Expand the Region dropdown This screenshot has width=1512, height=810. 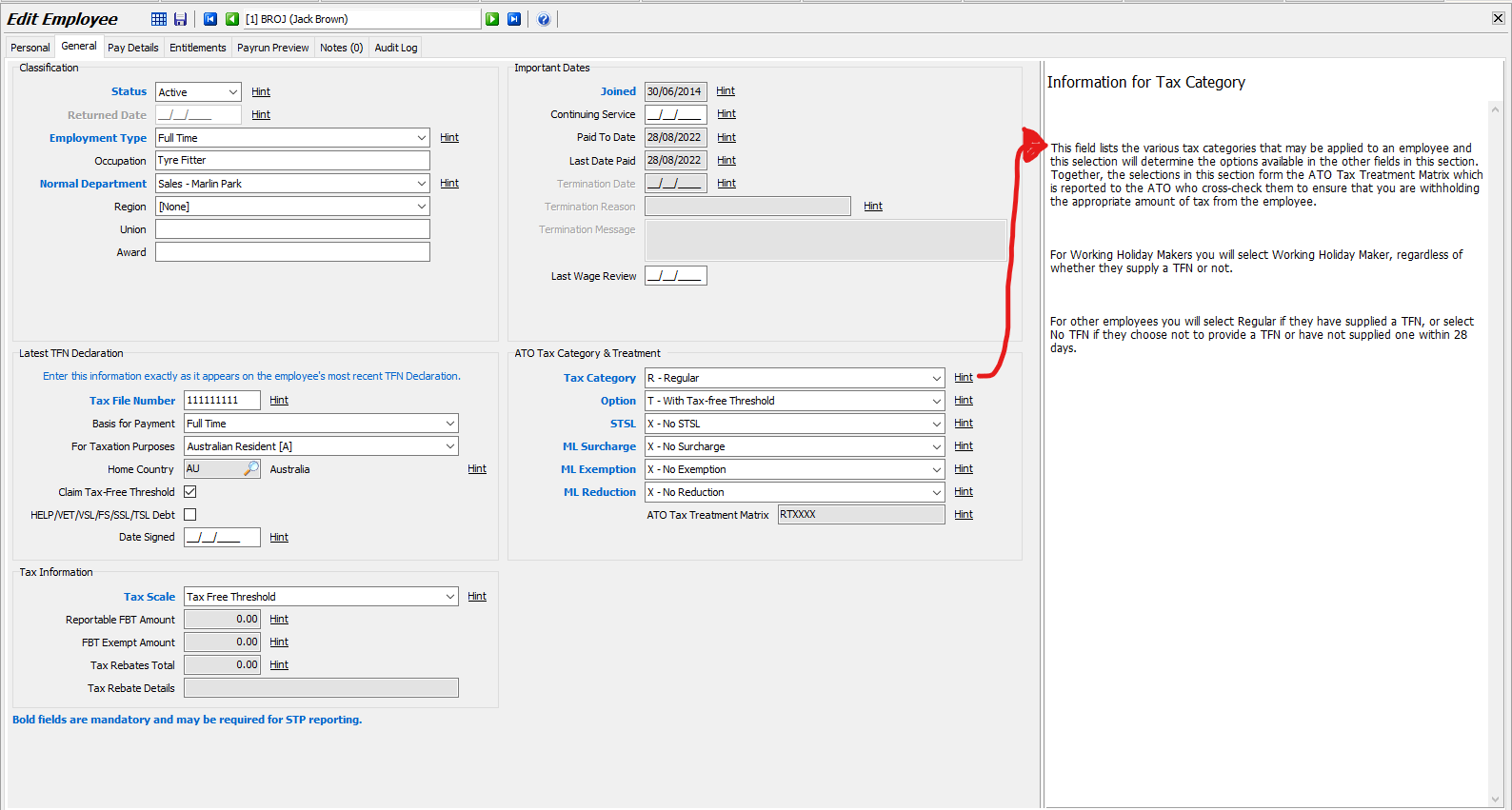422,207
